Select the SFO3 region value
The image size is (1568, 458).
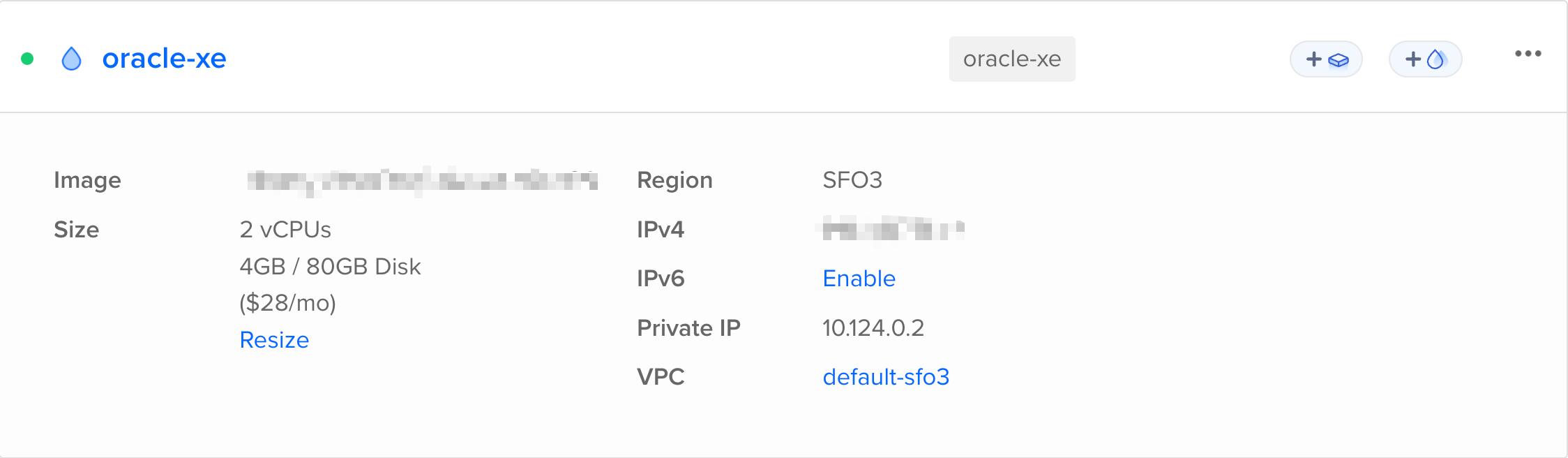tap(852, 180)
